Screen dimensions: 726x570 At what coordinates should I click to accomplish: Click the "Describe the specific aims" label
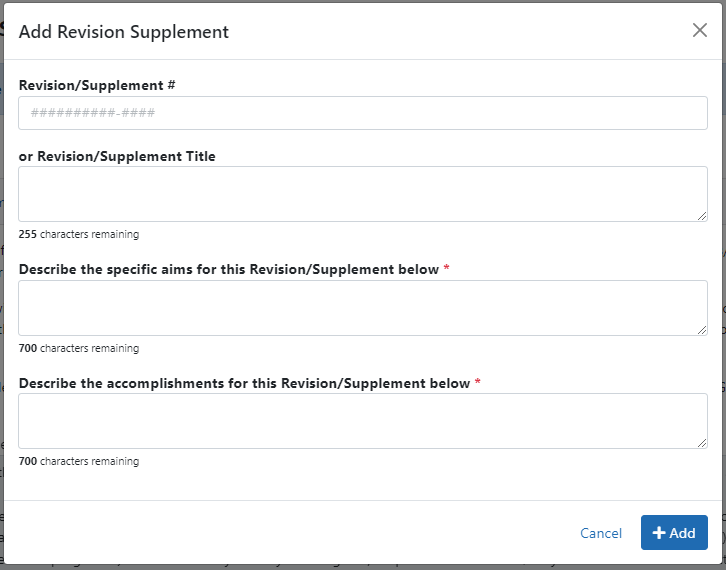point(228,269)
